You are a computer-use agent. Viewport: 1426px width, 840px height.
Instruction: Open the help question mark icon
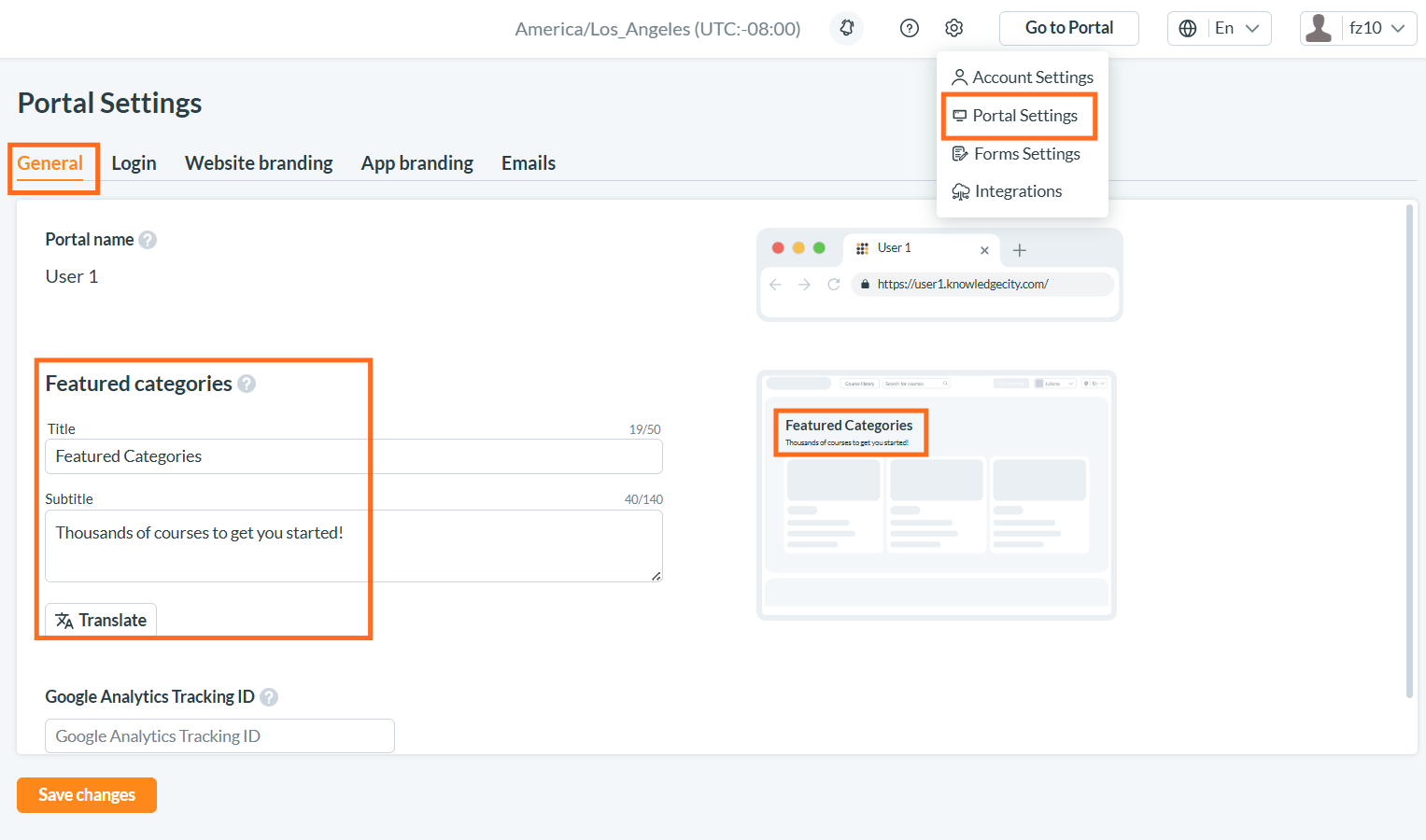(910, 28)
